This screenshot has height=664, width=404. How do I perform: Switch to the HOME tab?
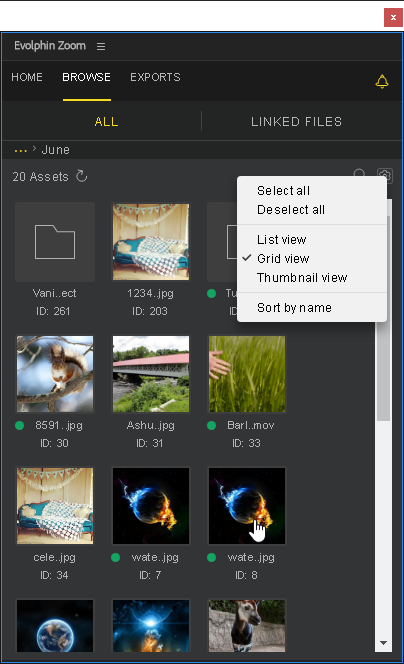27,77
